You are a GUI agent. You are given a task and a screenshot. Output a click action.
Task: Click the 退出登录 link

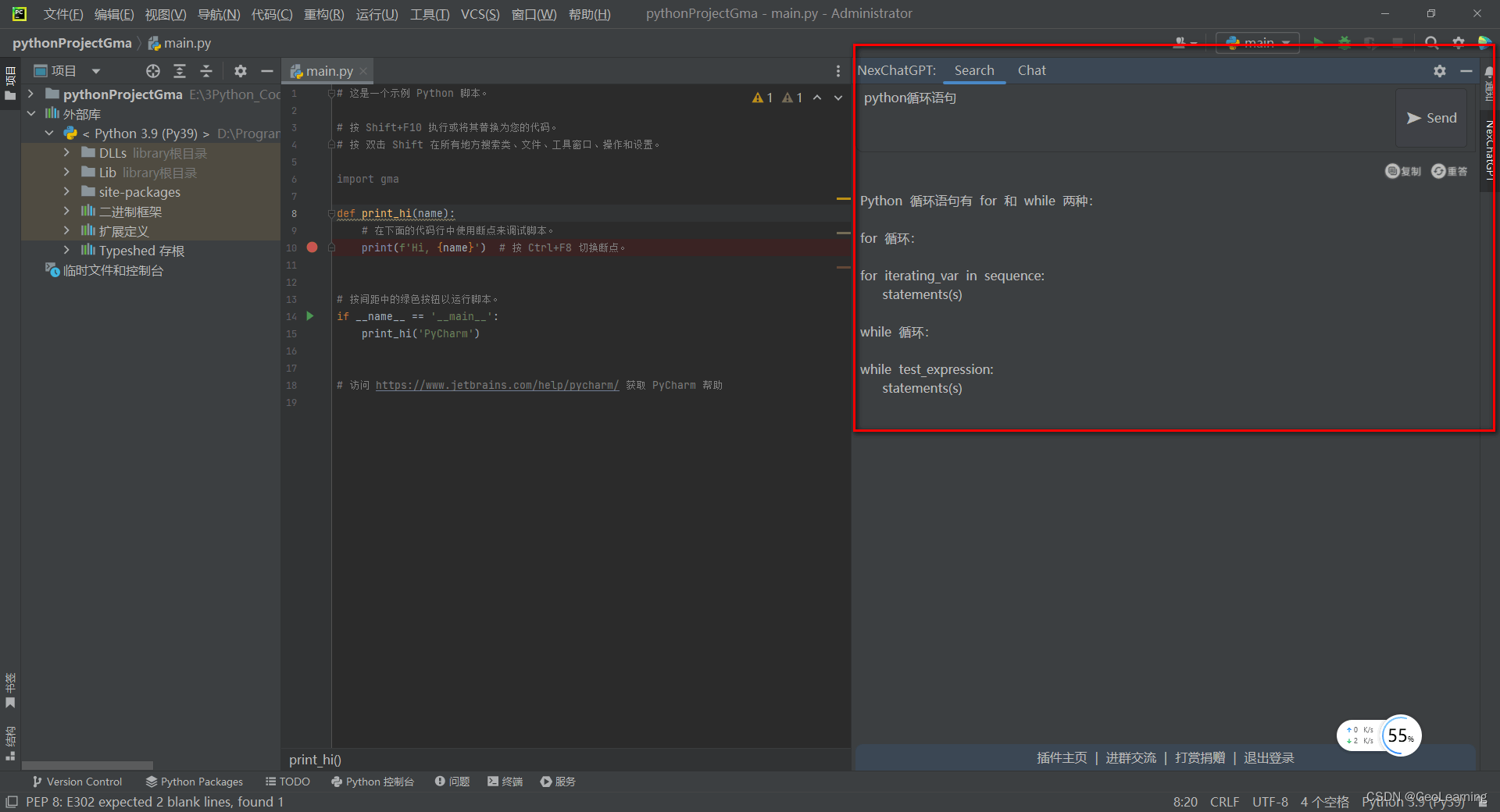coord(1269,758)
